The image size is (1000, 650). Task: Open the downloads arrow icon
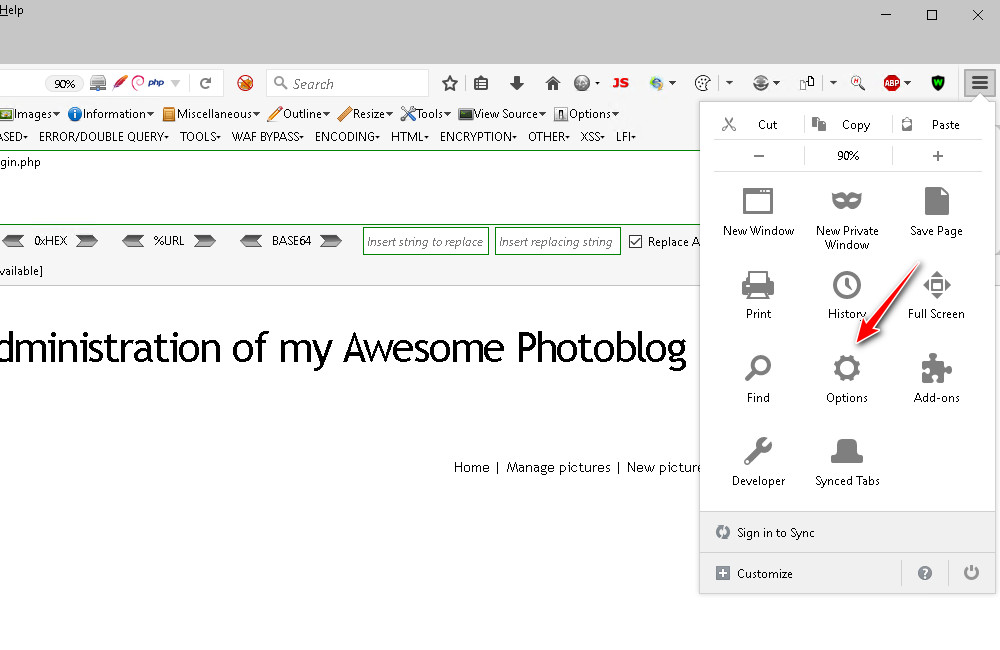pos(517,83)
